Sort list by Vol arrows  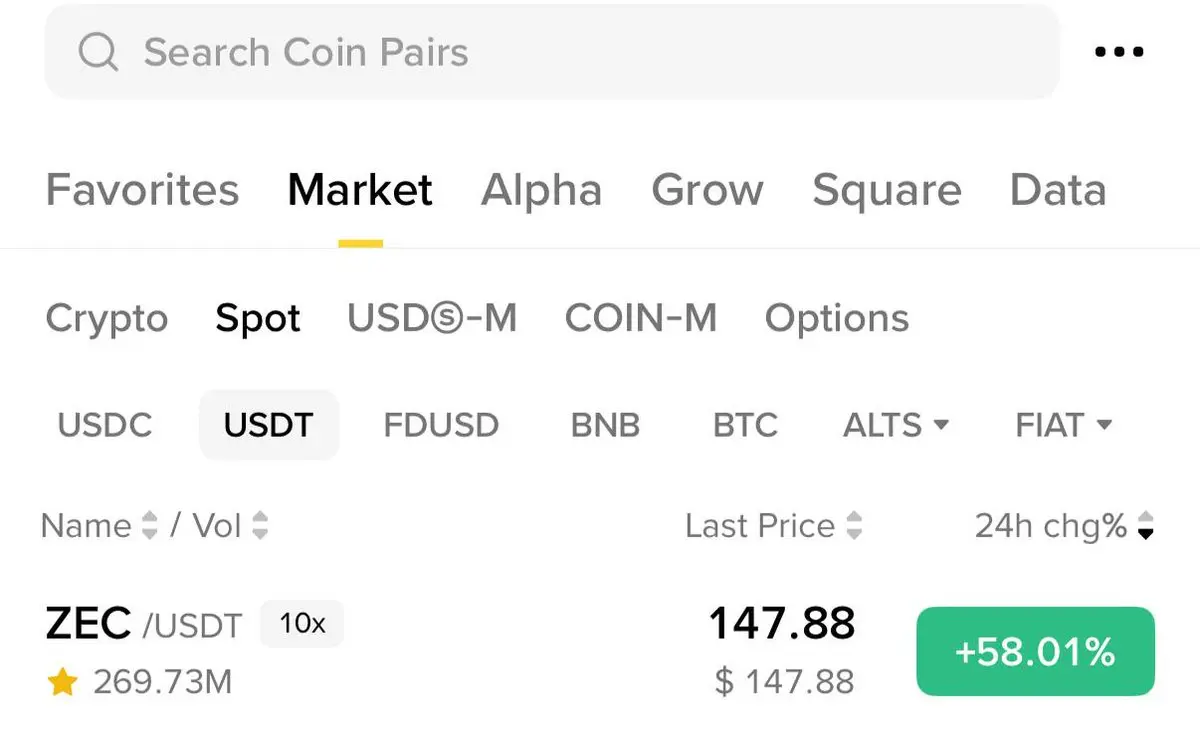click(260, 526)
